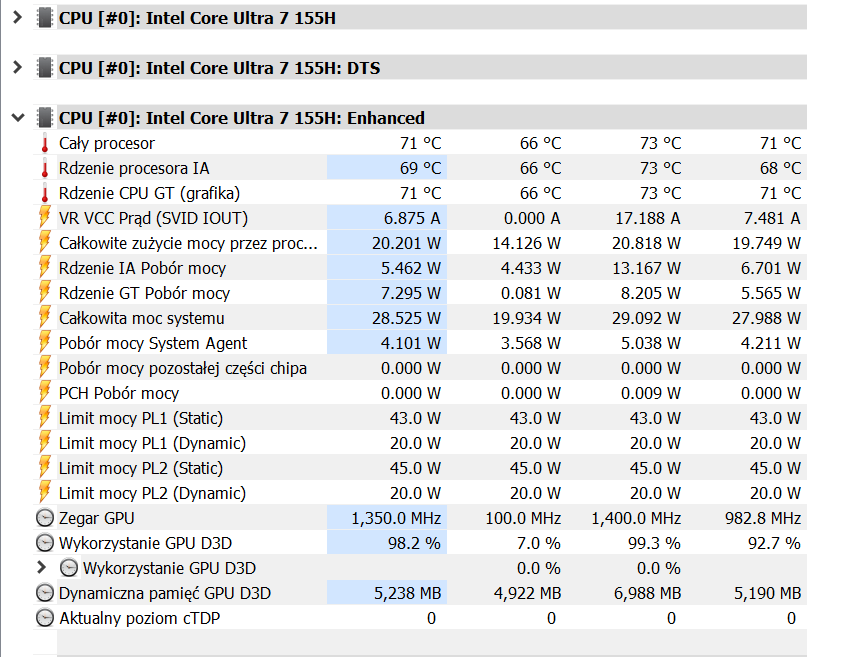The height and width of the screenshot is (657, 858).
Task: Collapse the CPU Enhanced sensor group
Action: [x=16, y=118]
